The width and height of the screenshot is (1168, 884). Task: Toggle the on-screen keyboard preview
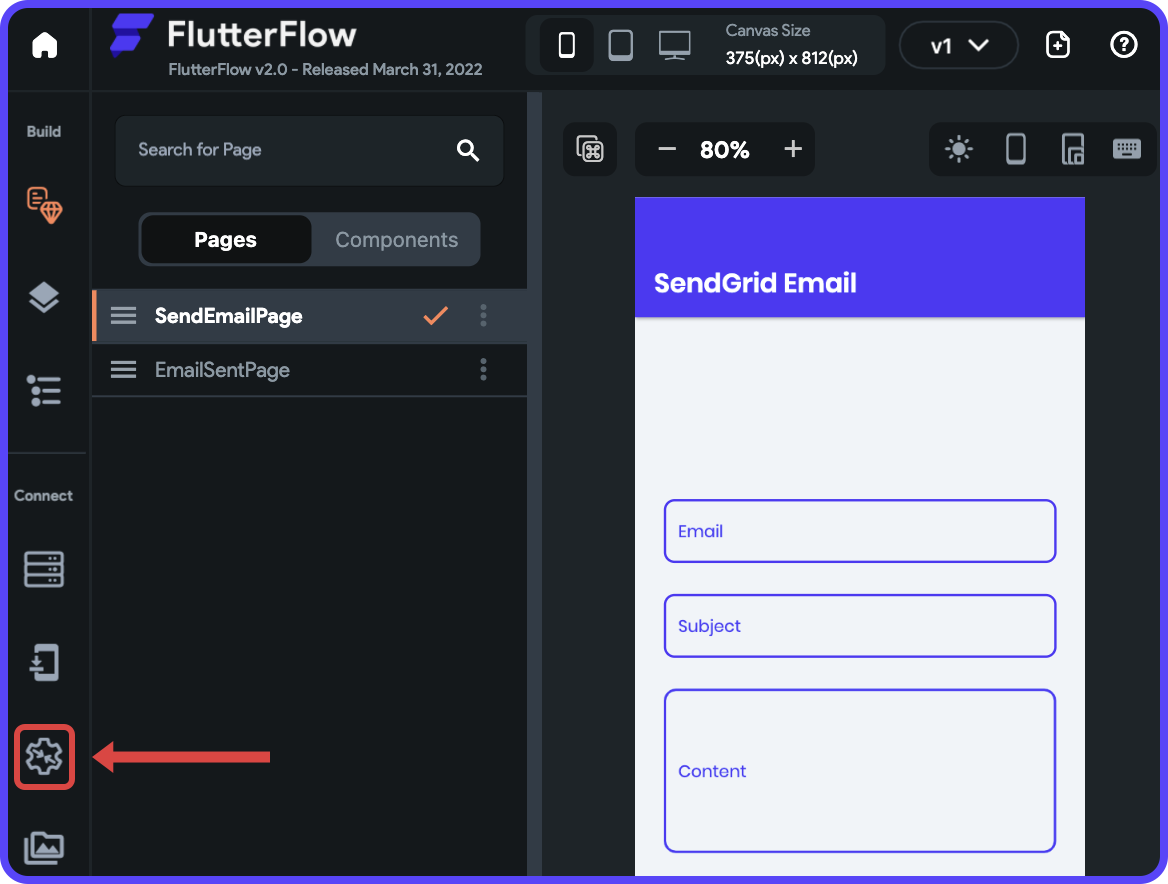[x=1126, y=149]
